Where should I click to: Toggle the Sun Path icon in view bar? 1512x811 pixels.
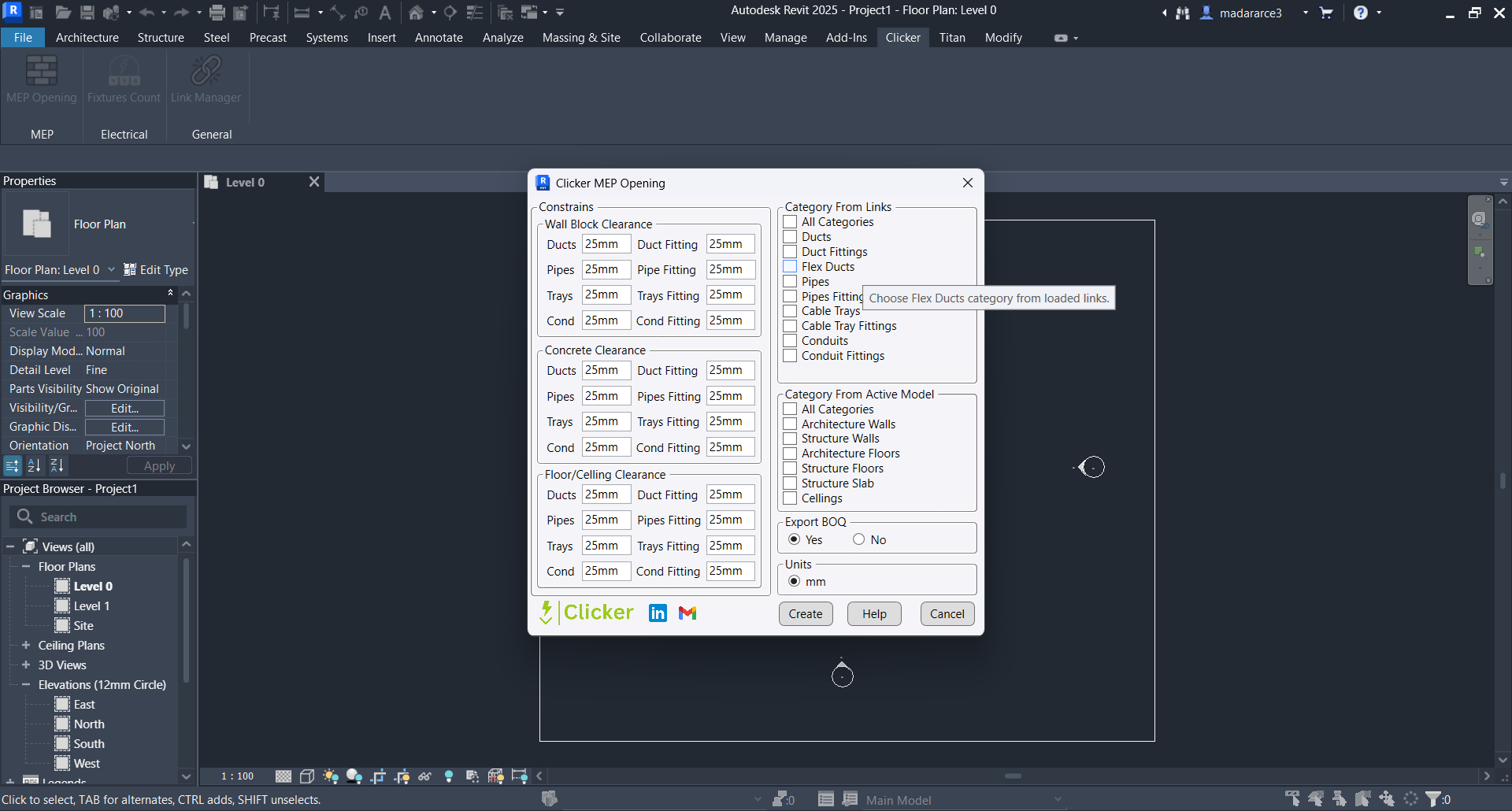[x=331, y=776]
